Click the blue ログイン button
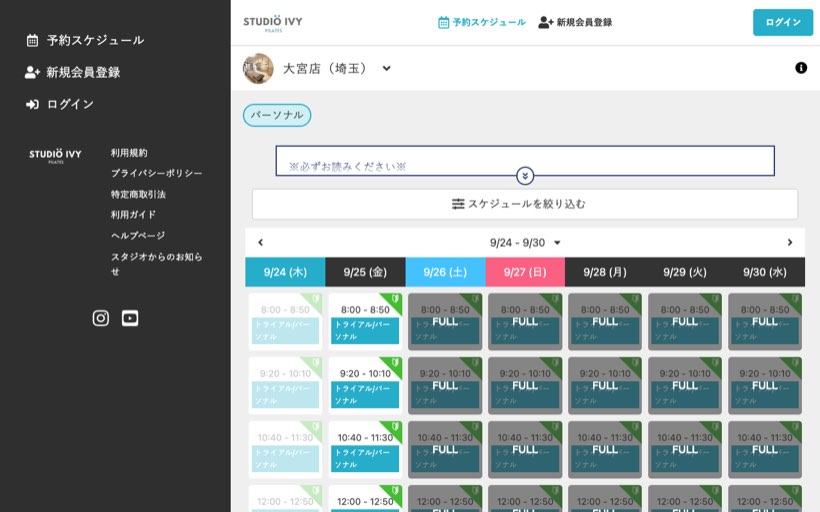Image resolution: width=820 pixels, height=512 pixels. (x=783, y=22)
